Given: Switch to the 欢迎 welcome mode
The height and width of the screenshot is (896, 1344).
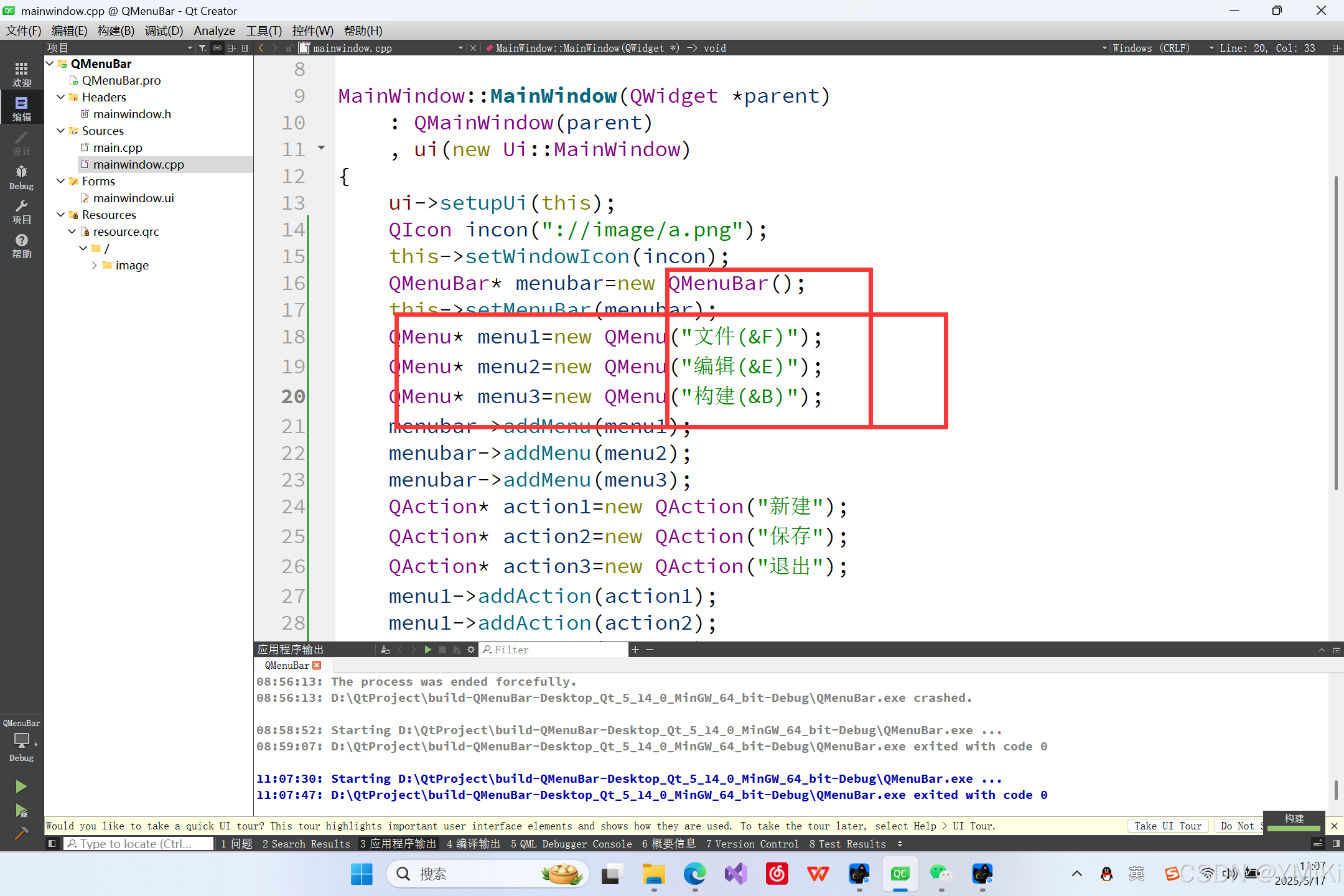Looking at the screenshot, I should [x=21, y=74].
